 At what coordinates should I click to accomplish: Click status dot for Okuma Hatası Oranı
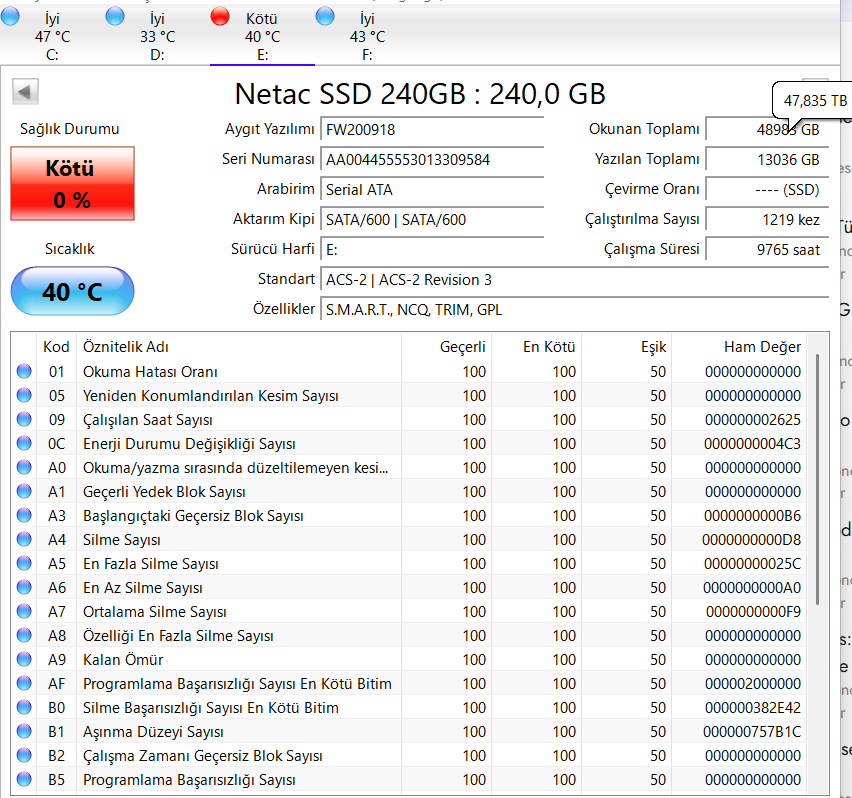[x=24, y=371]
